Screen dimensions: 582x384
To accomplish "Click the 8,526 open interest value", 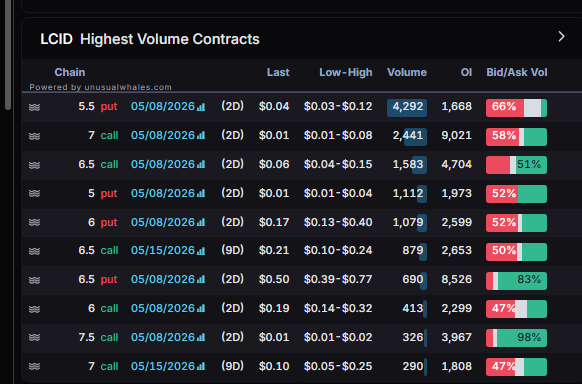I will point(457,279).
